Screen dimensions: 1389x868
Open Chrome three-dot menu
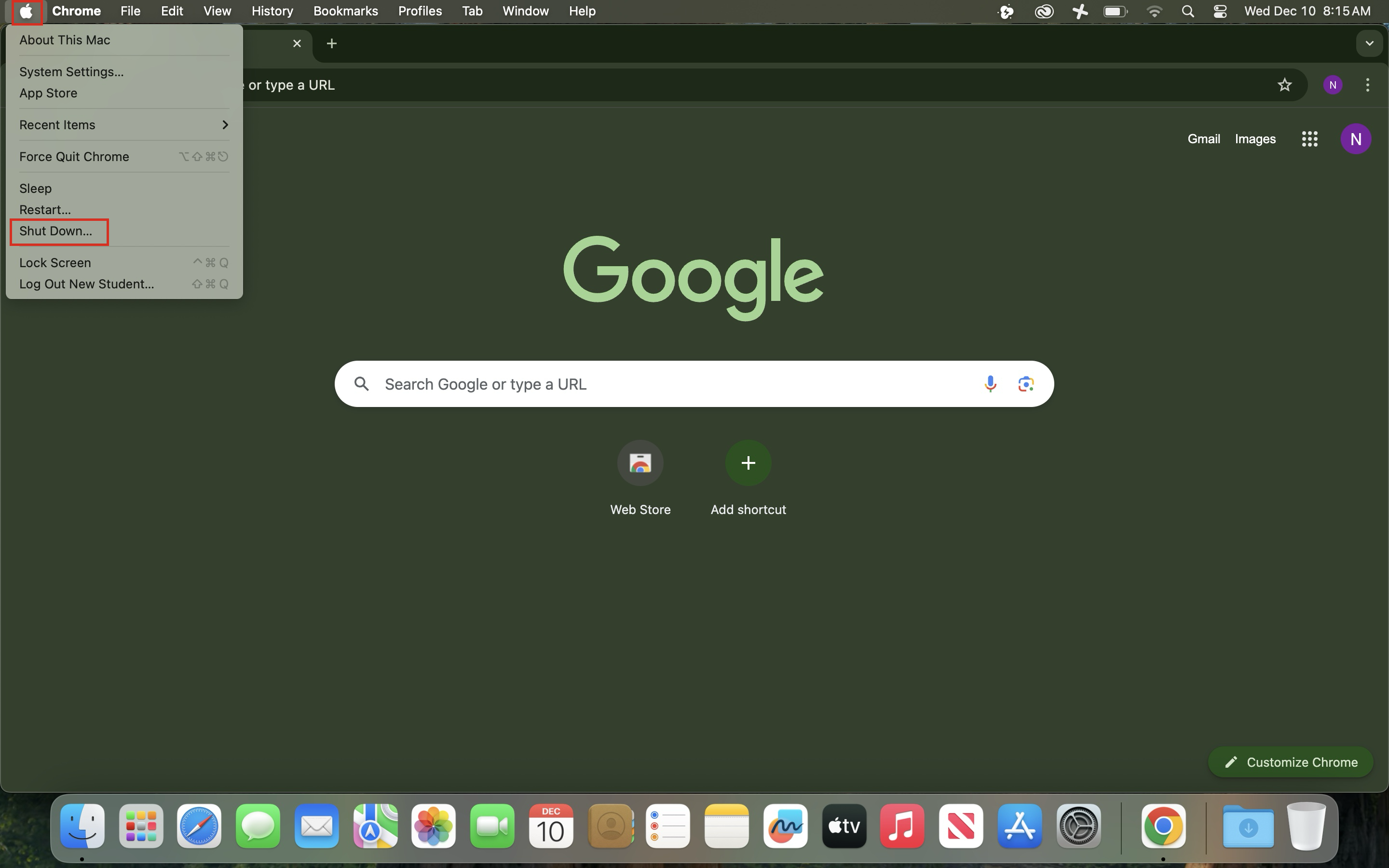click(1367, 85)
